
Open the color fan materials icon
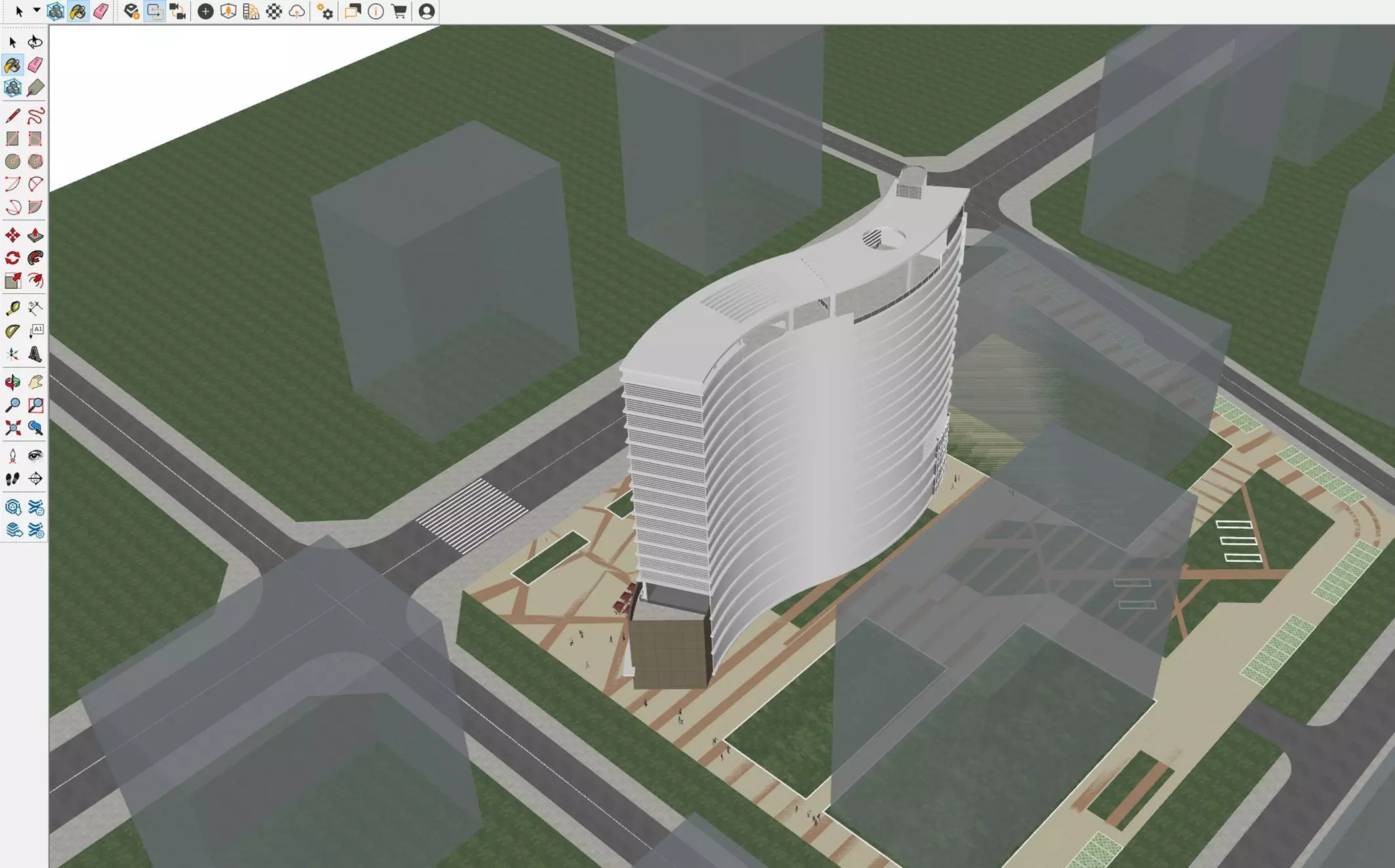click(251, 11)
